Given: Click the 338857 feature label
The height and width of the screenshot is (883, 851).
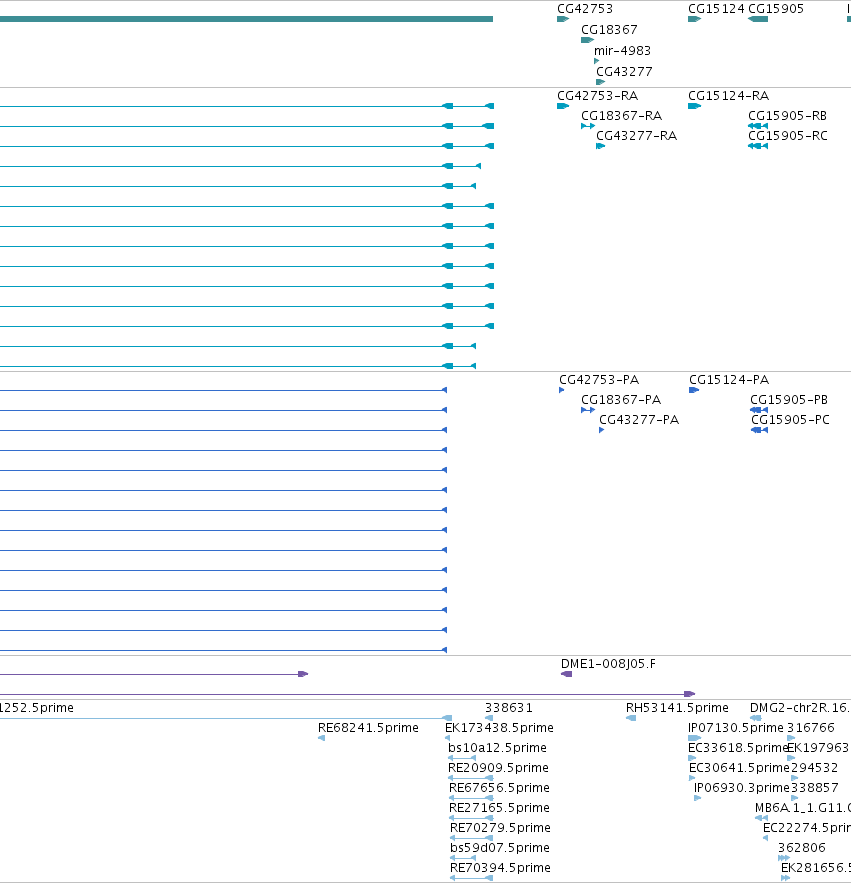Looking at the screenshot, I should click(814, 788).
